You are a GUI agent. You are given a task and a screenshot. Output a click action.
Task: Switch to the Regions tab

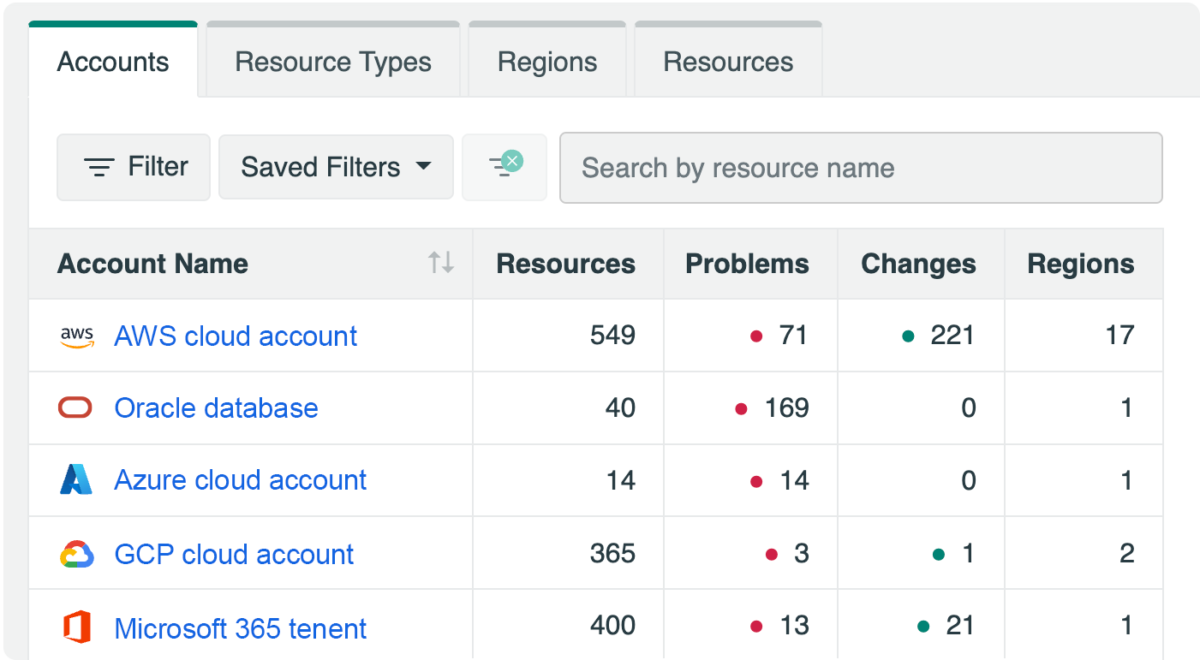pos(547,62)
